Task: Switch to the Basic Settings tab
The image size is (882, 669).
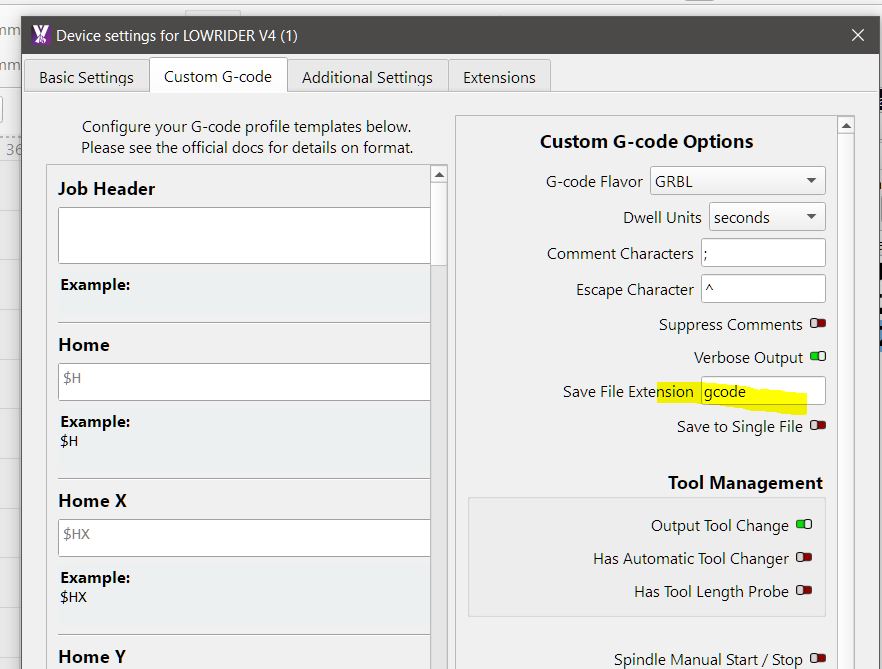Action: pyautogui.click(x=87, y=77)
